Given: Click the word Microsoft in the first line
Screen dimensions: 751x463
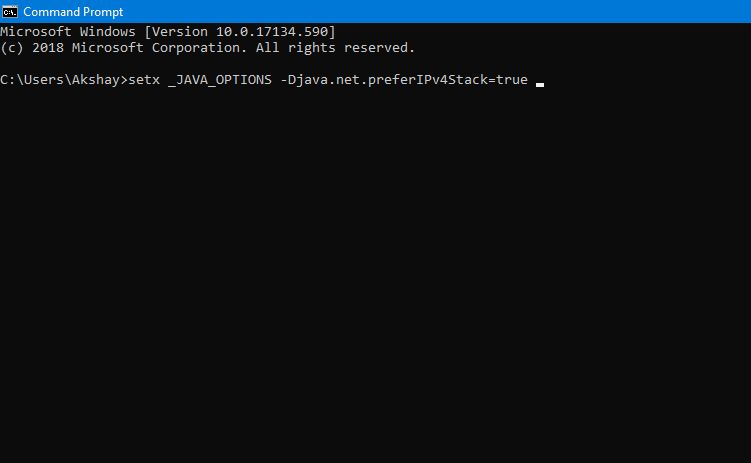Looking at the screenshot, I should [x=35, y=32].
